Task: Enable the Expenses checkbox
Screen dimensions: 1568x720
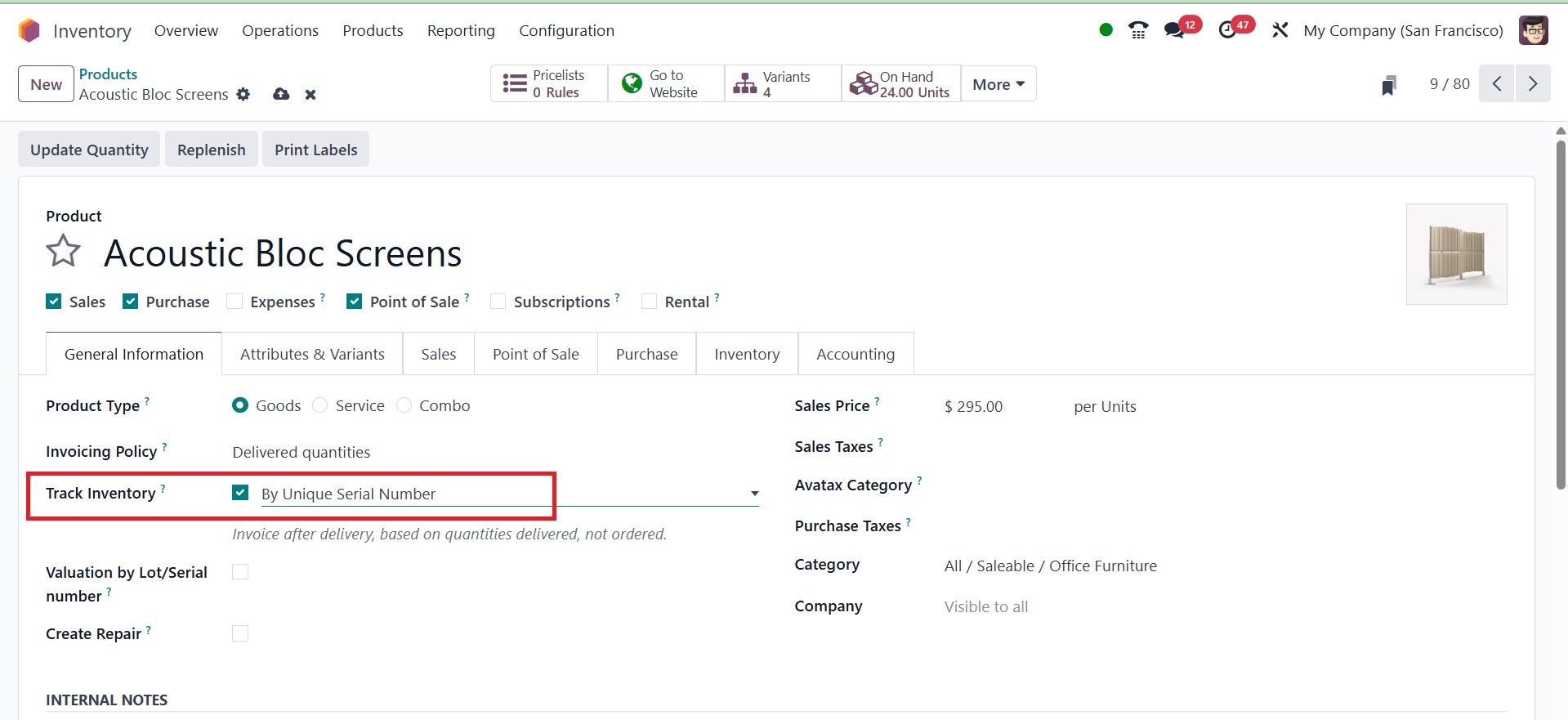Action: coord(235,302)
